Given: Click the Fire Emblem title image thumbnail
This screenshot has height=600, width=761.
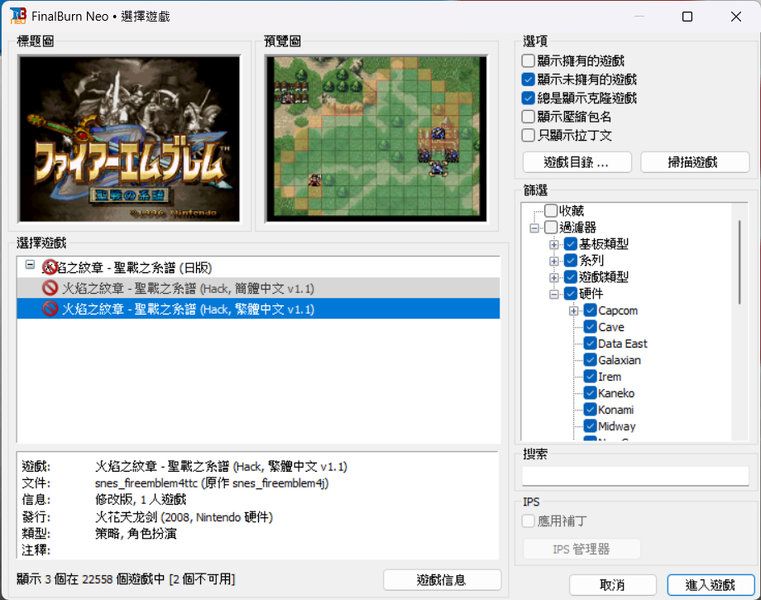Looking at the screenshot, I should point(129,139).
